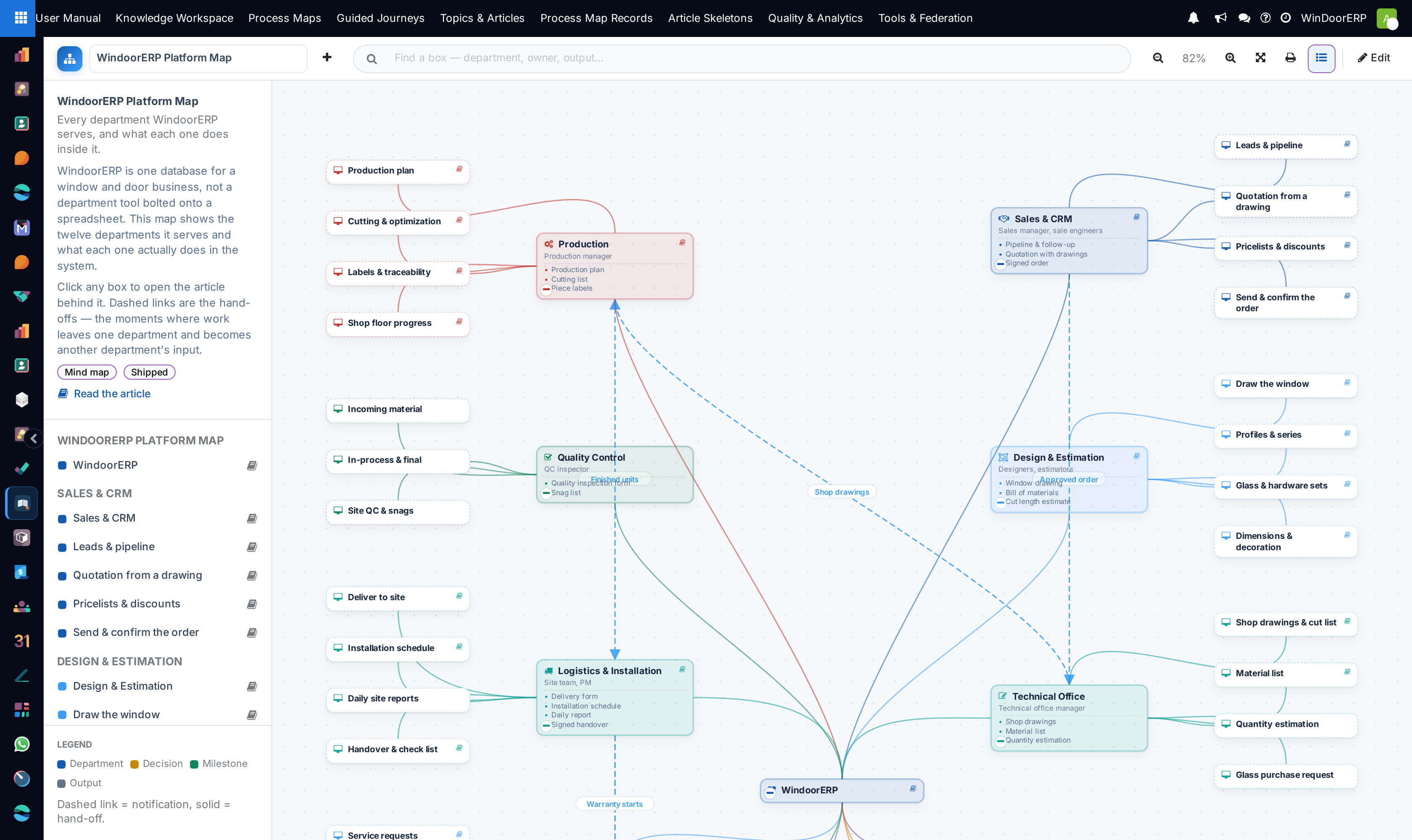
Task: Open article icon beside Design & Estimation list row
Action: (x=252, y=687)
